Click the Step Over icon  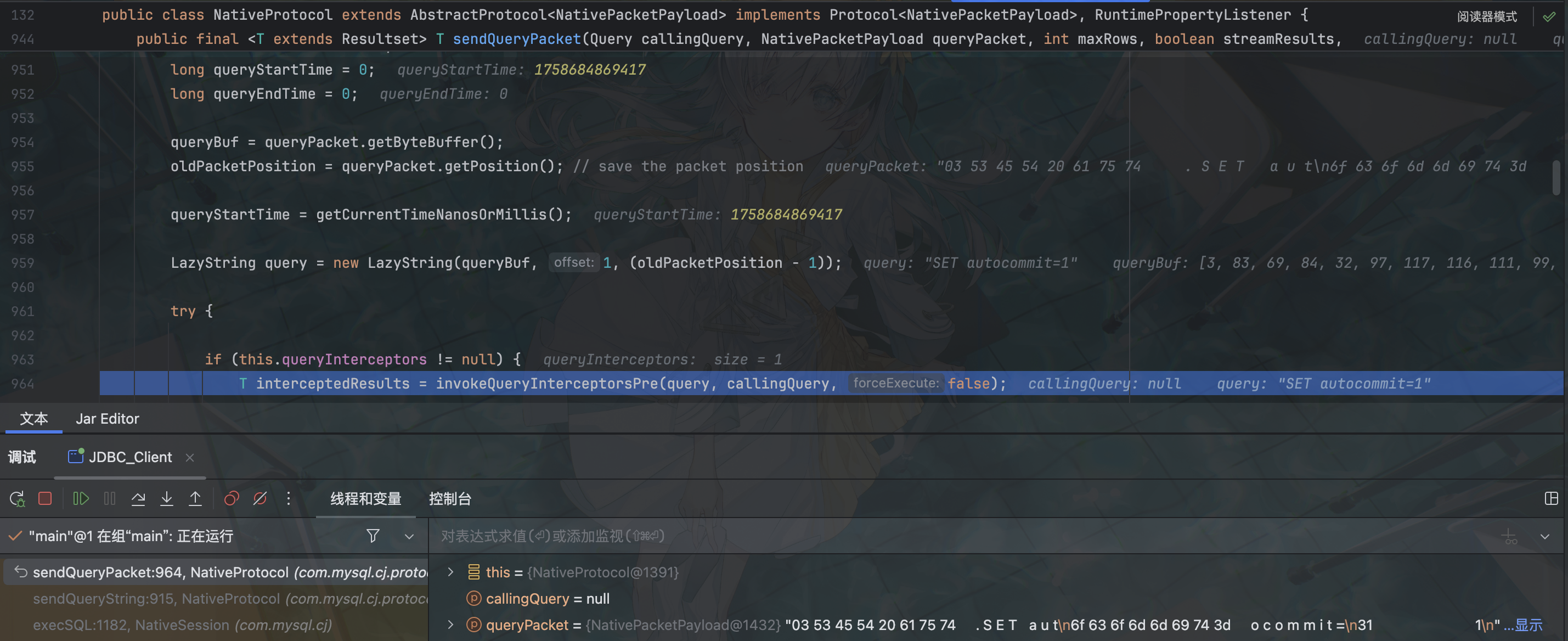tap(138, 499)
